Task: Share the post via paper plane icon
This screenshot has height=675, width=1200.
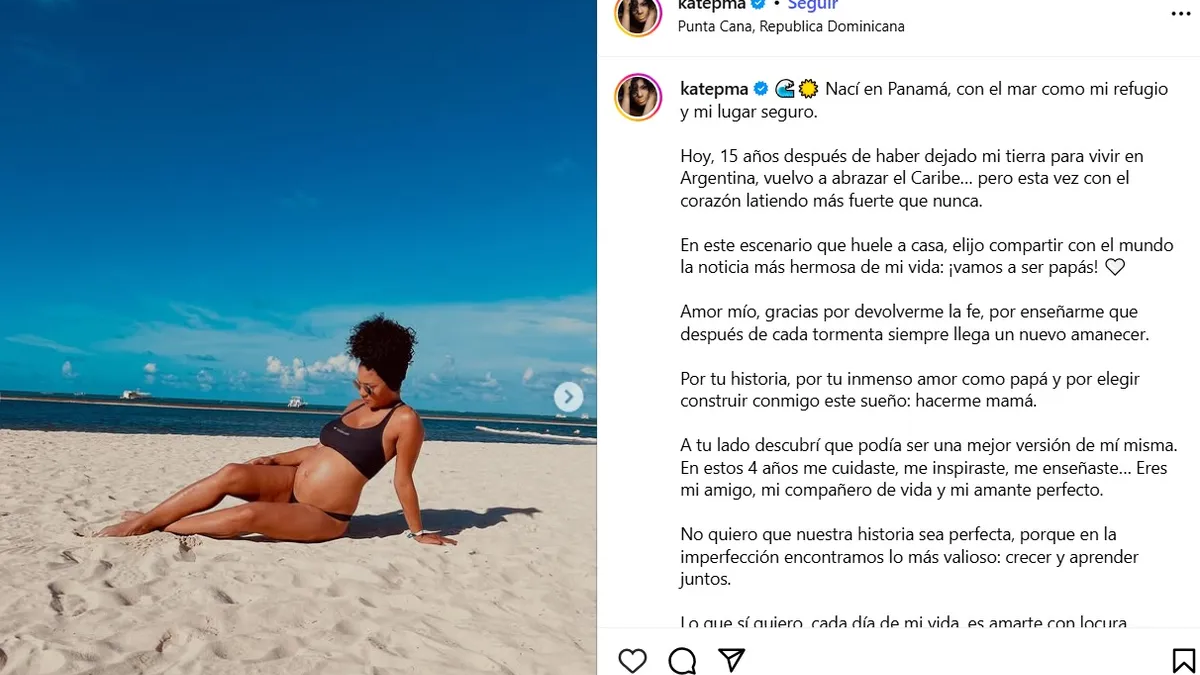Action: (x=732, y=661)
